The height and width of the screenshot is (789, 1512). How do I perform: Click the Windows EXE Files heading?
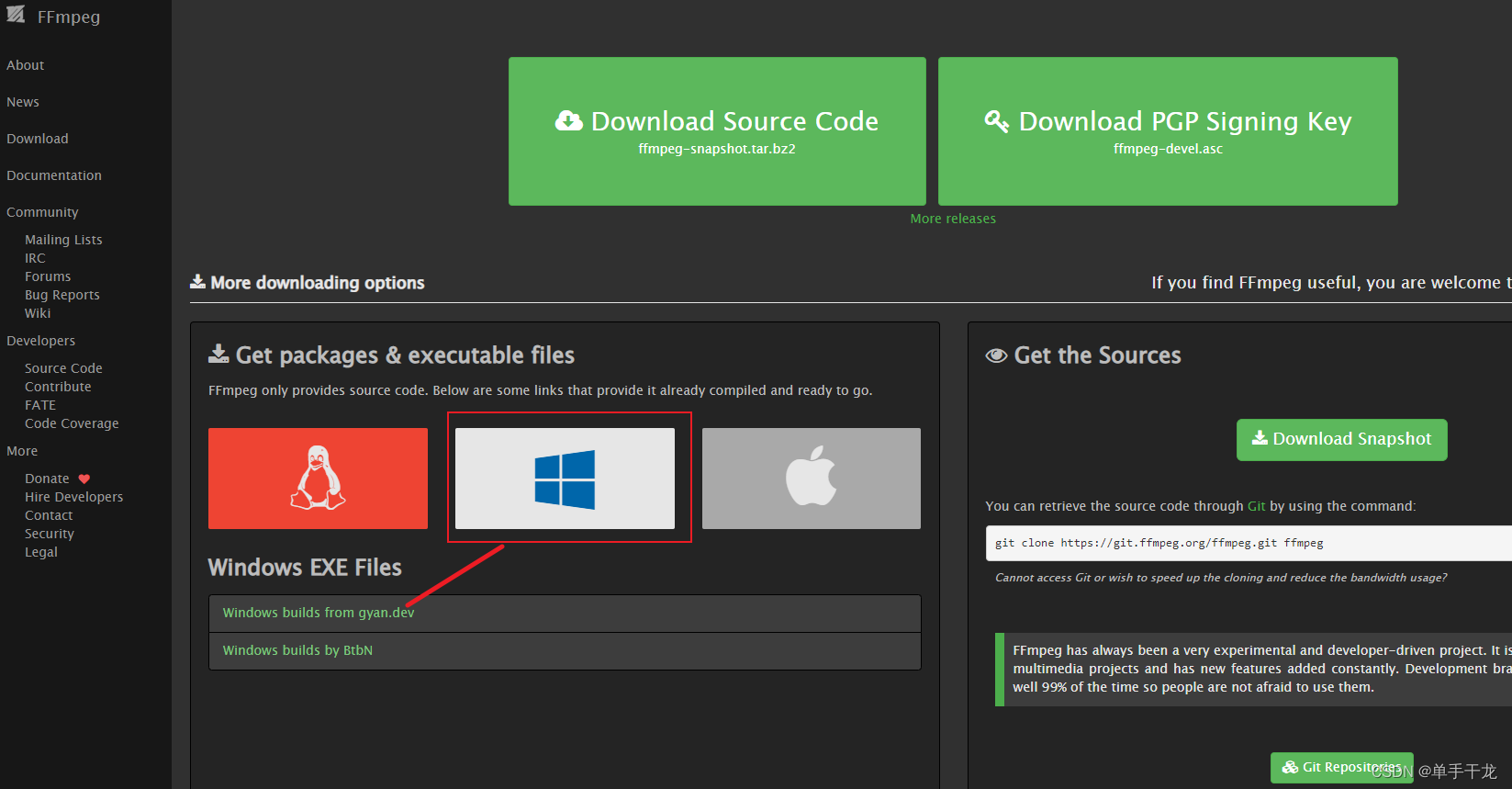point(305,568)
